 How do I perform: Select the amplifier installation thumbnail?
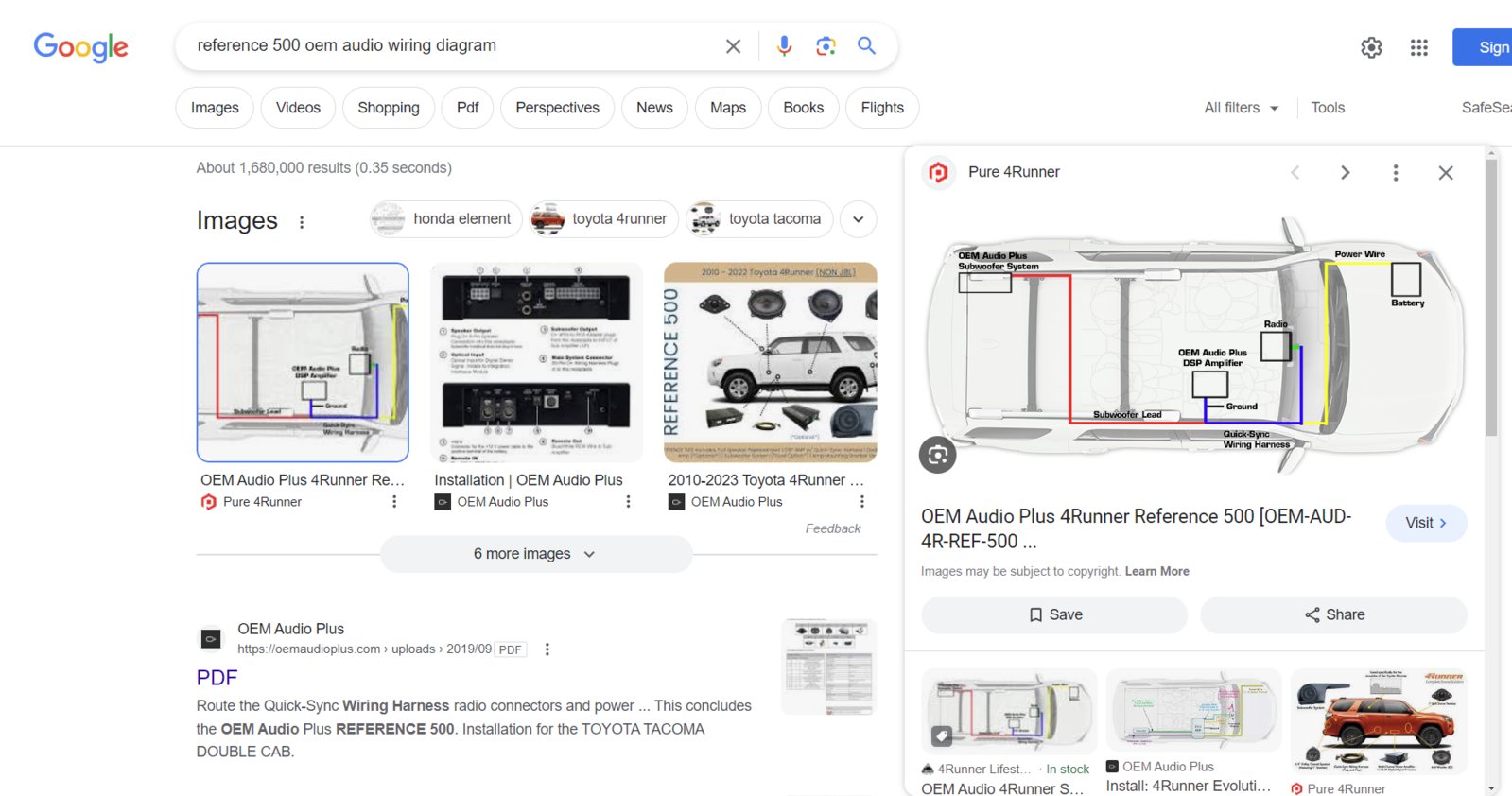pyautogui.click(x=536, y=362)
